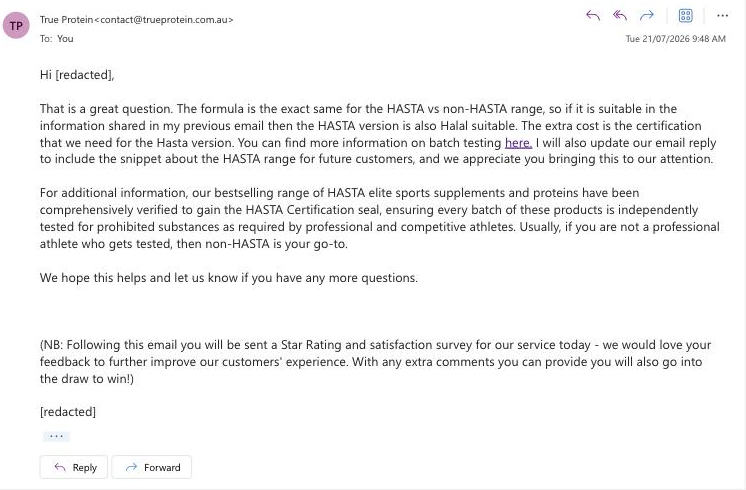Open the Apps add-ins grid icon
The width and height of the screenshot is (746, 490).
click(x=686, y=16)
